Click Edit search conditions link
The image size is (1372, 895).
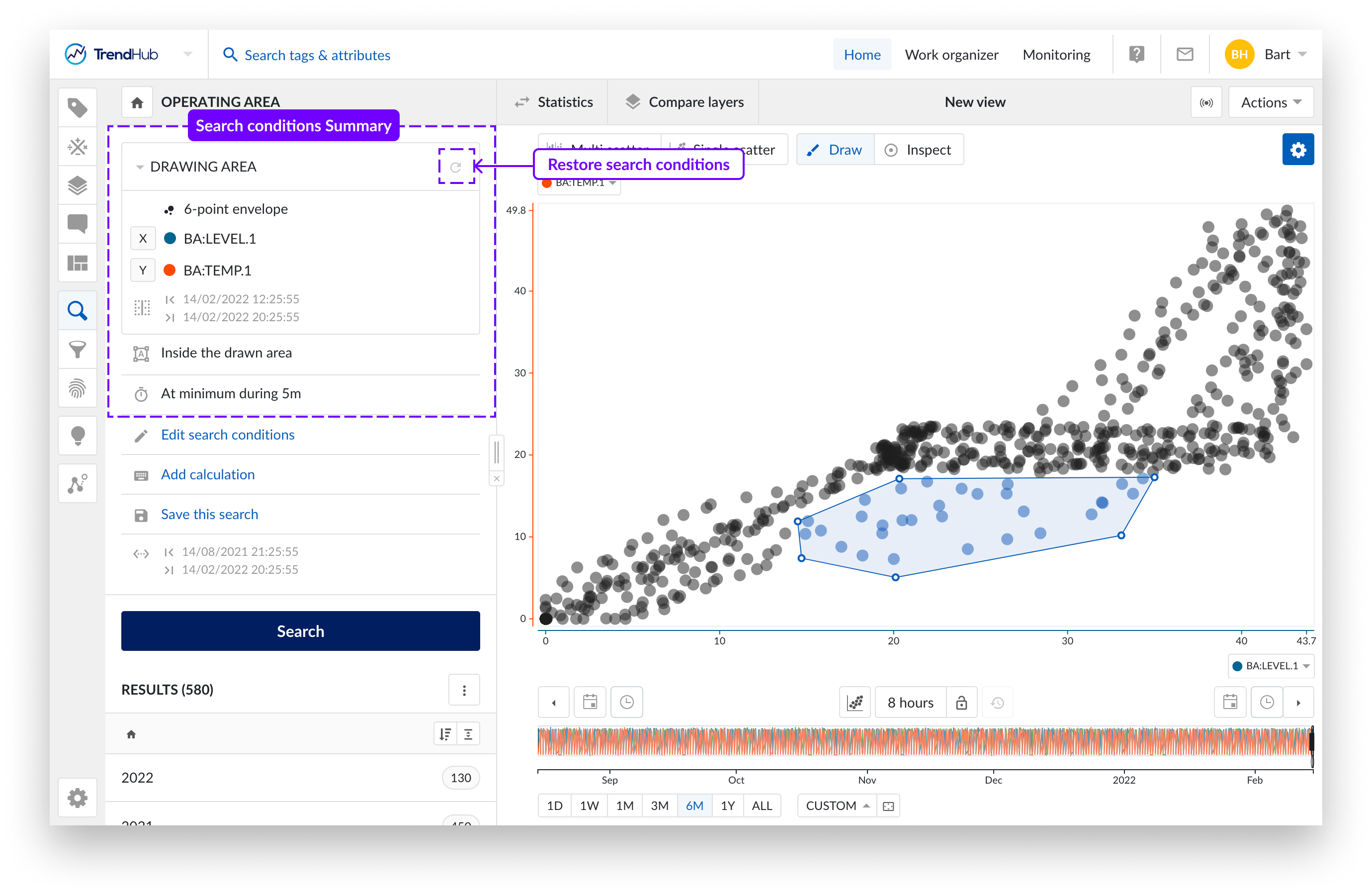pos(228,435)
